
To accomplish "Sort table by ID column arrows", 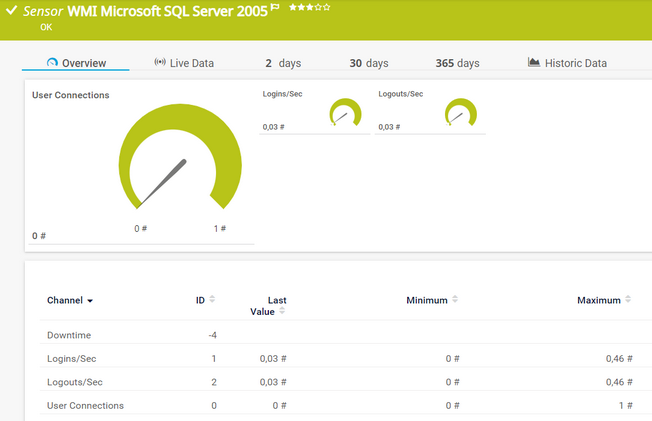I will point(212,299).
